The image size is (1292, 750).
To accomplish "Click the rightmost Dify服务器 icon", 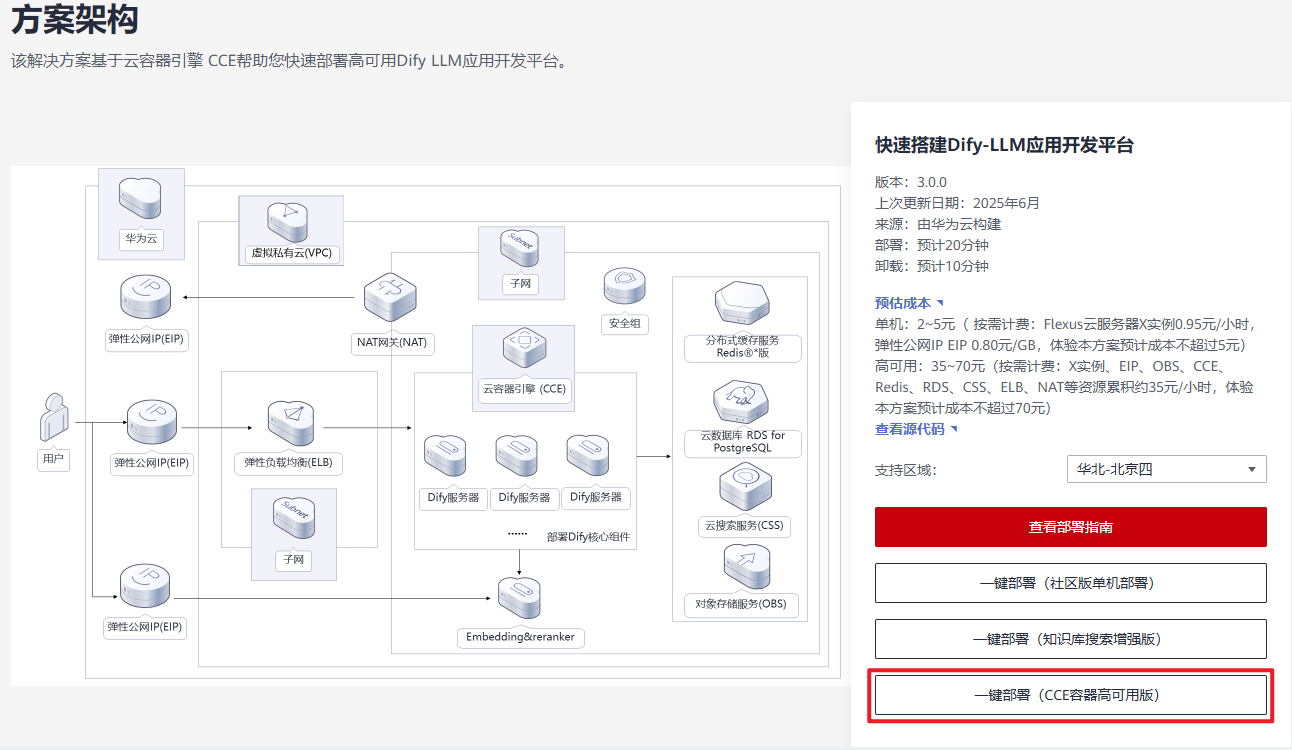I will [589, 457].
